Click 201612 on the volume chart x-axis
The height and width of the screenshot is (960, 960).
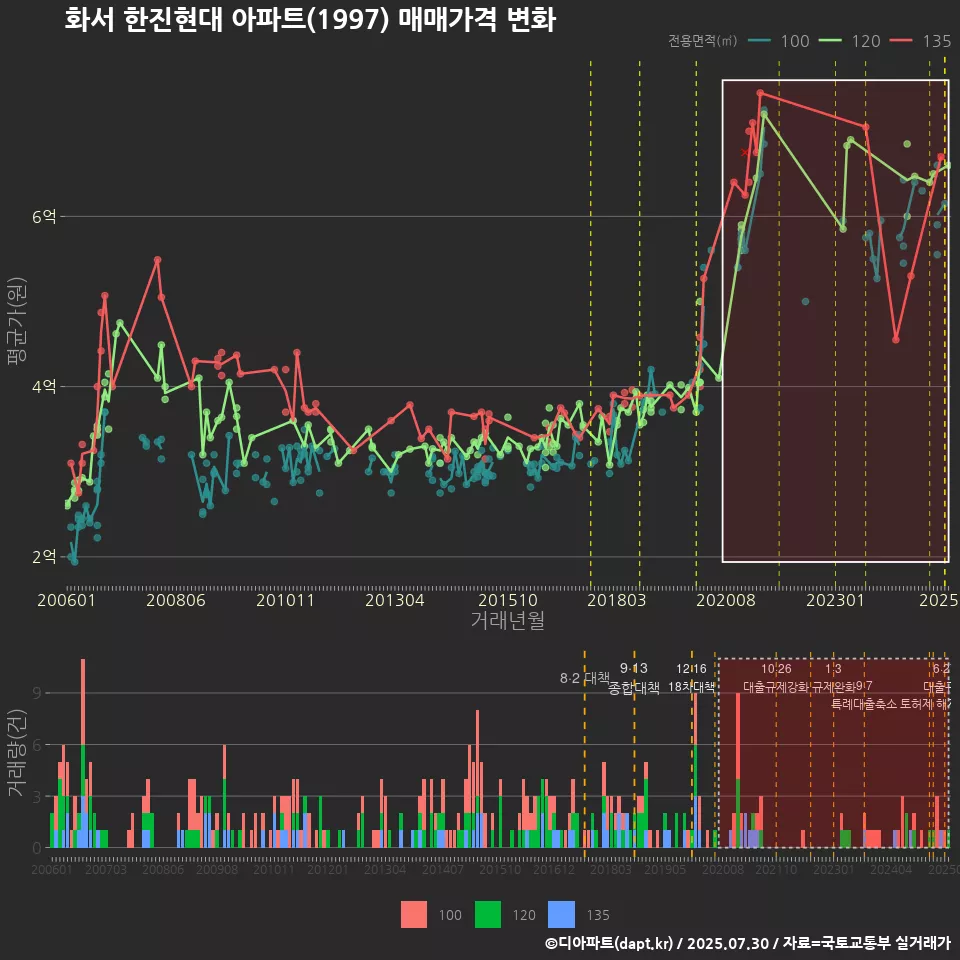554,869
